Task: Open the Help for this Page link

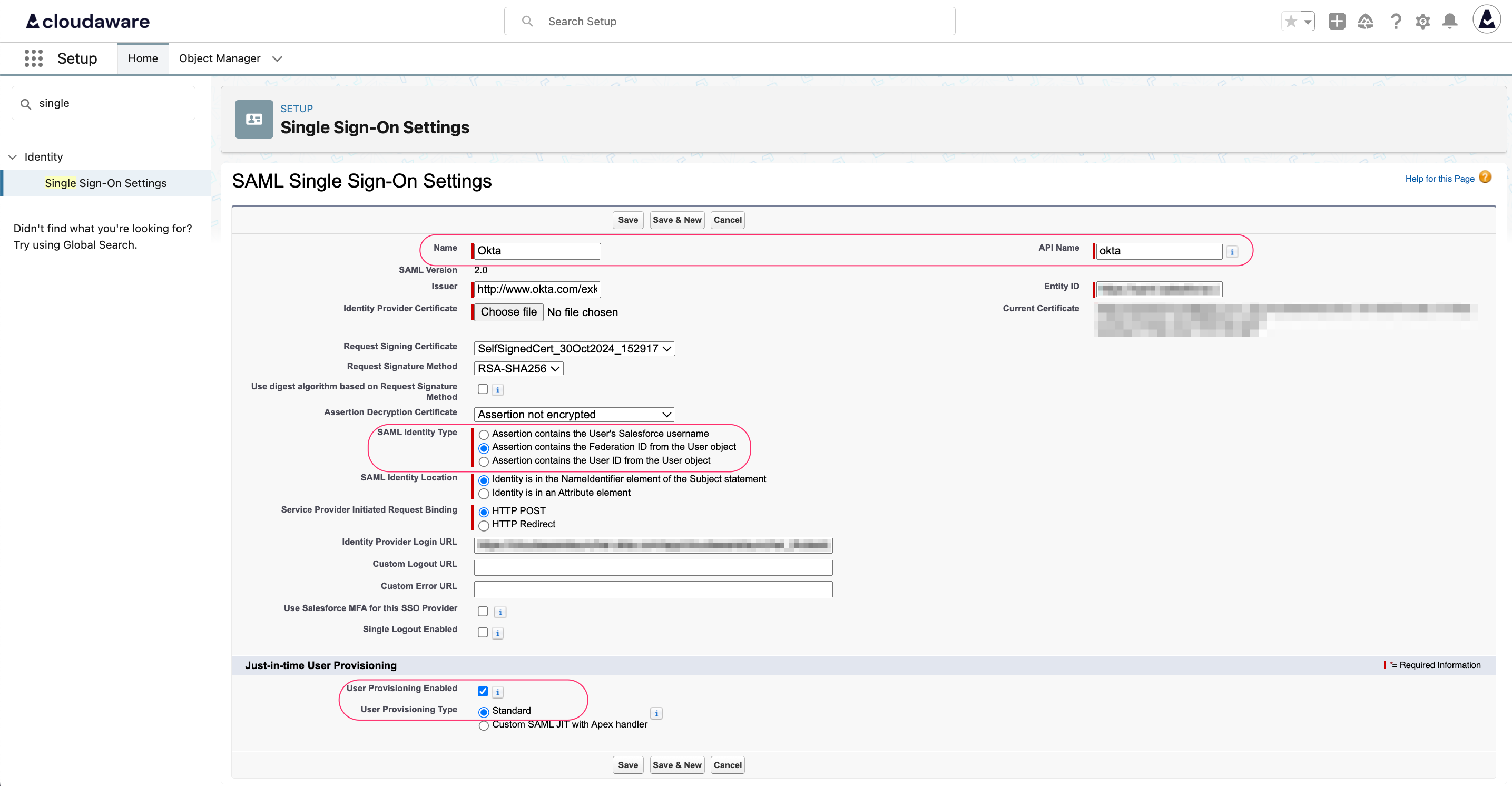Action: pyautogui.click(x=1440, y=179)
